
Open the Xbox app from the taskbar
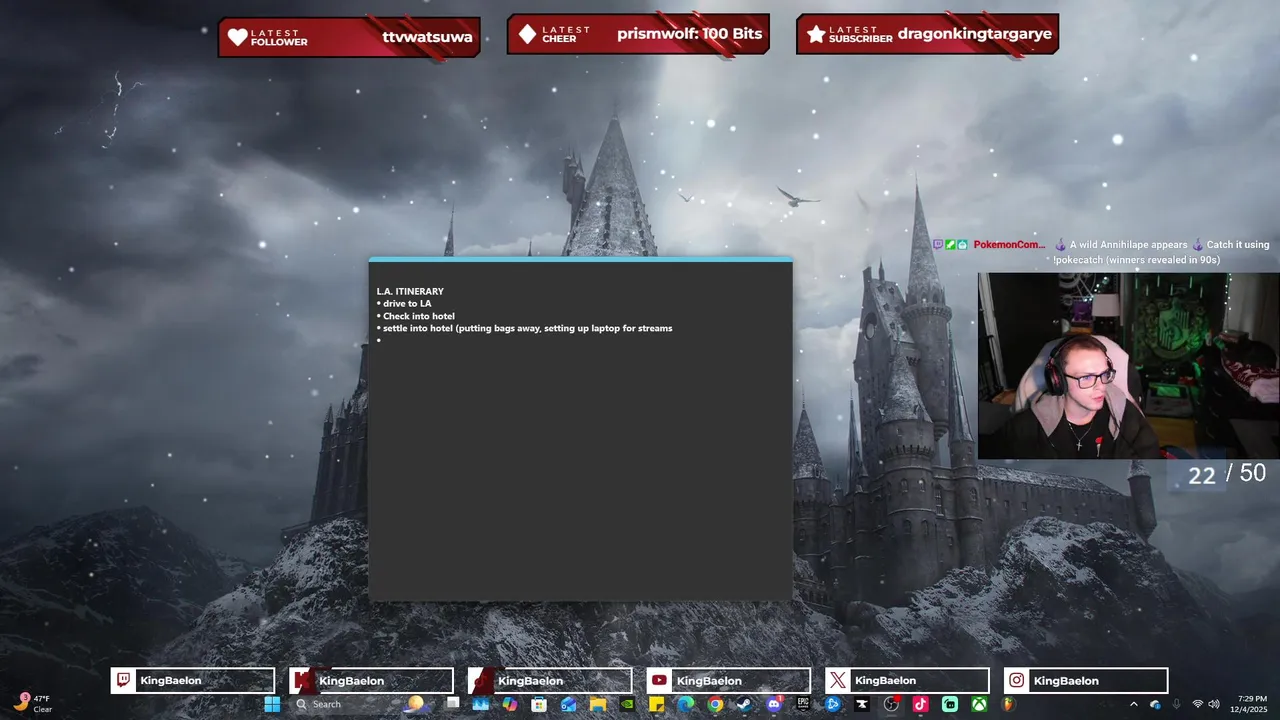[979, 704]
